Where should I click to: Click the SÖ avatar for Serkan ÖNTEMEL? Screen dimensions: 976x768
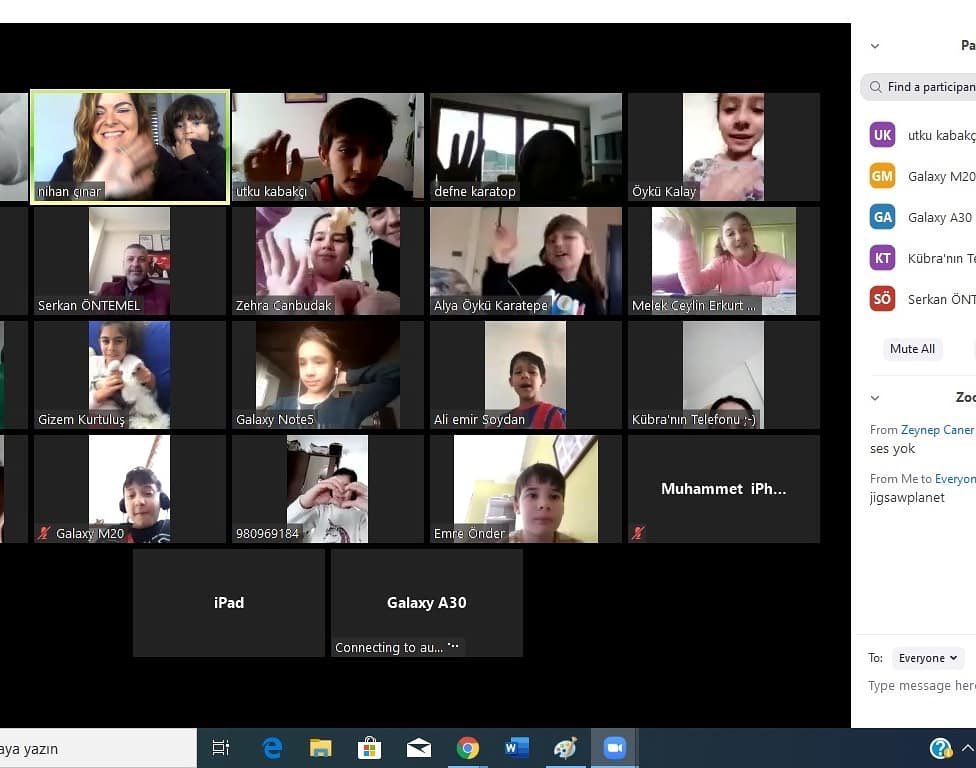(x=882, y=299)
